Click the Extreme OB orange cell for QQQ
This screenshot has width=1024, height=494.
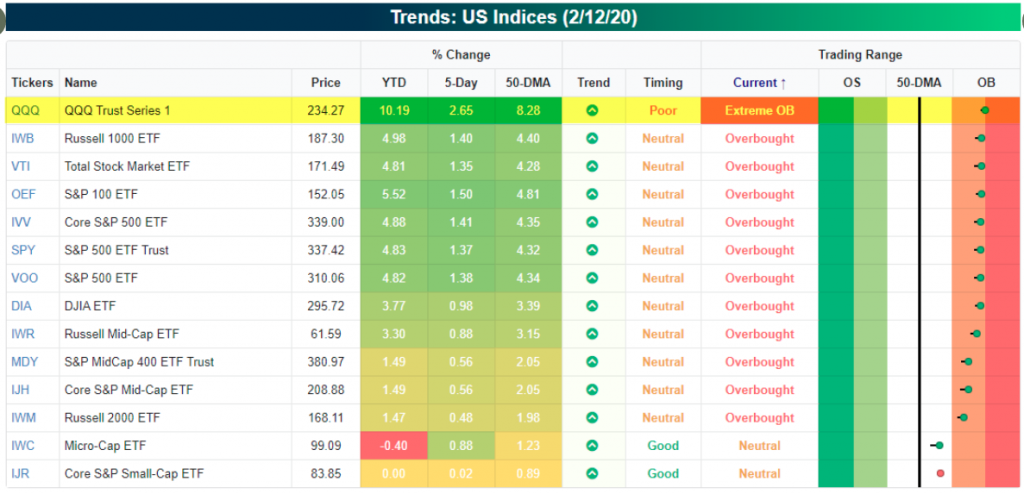759,111
